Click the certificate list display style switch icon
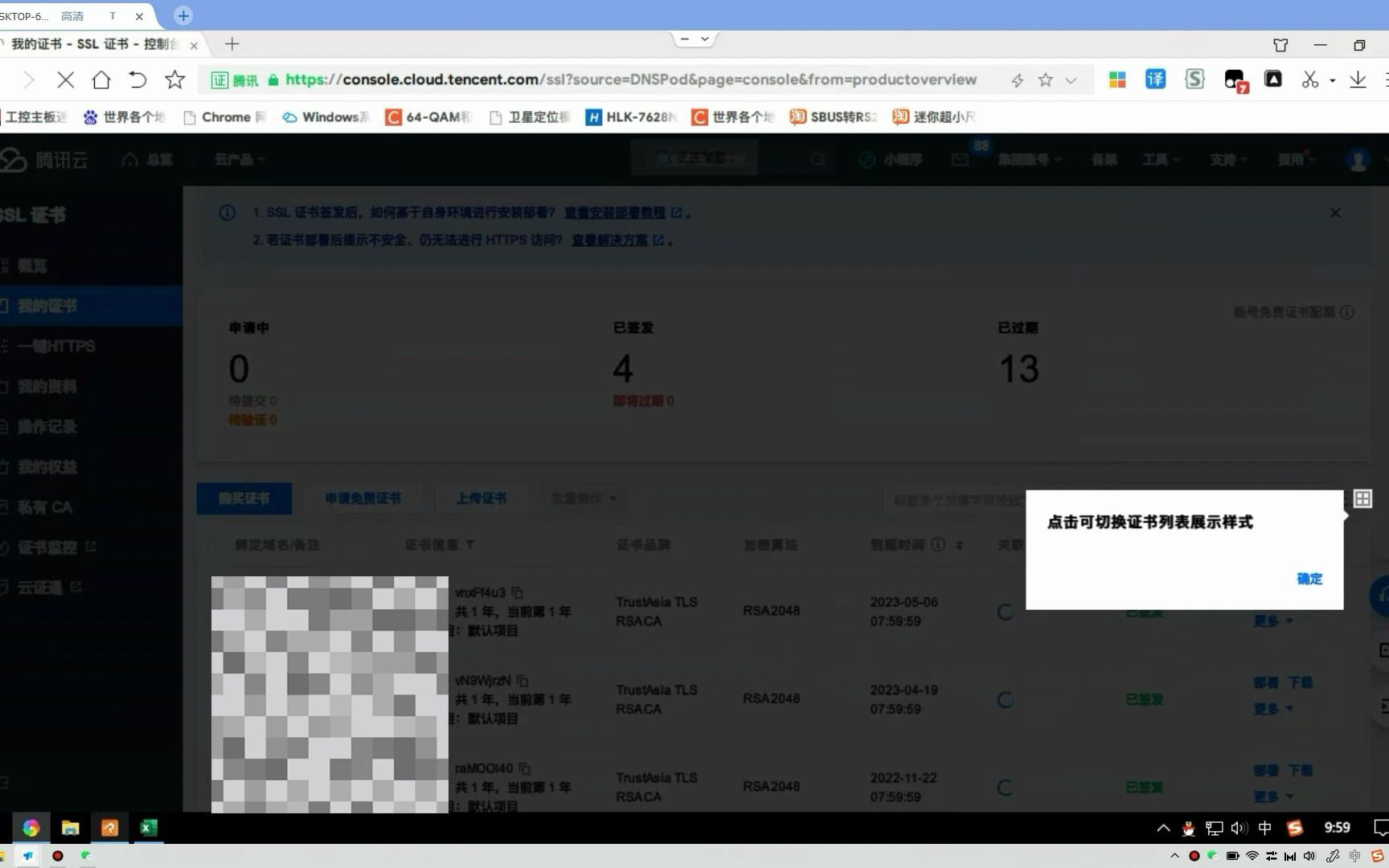This screenshot has width=1389, height=868. point(1362,498)
